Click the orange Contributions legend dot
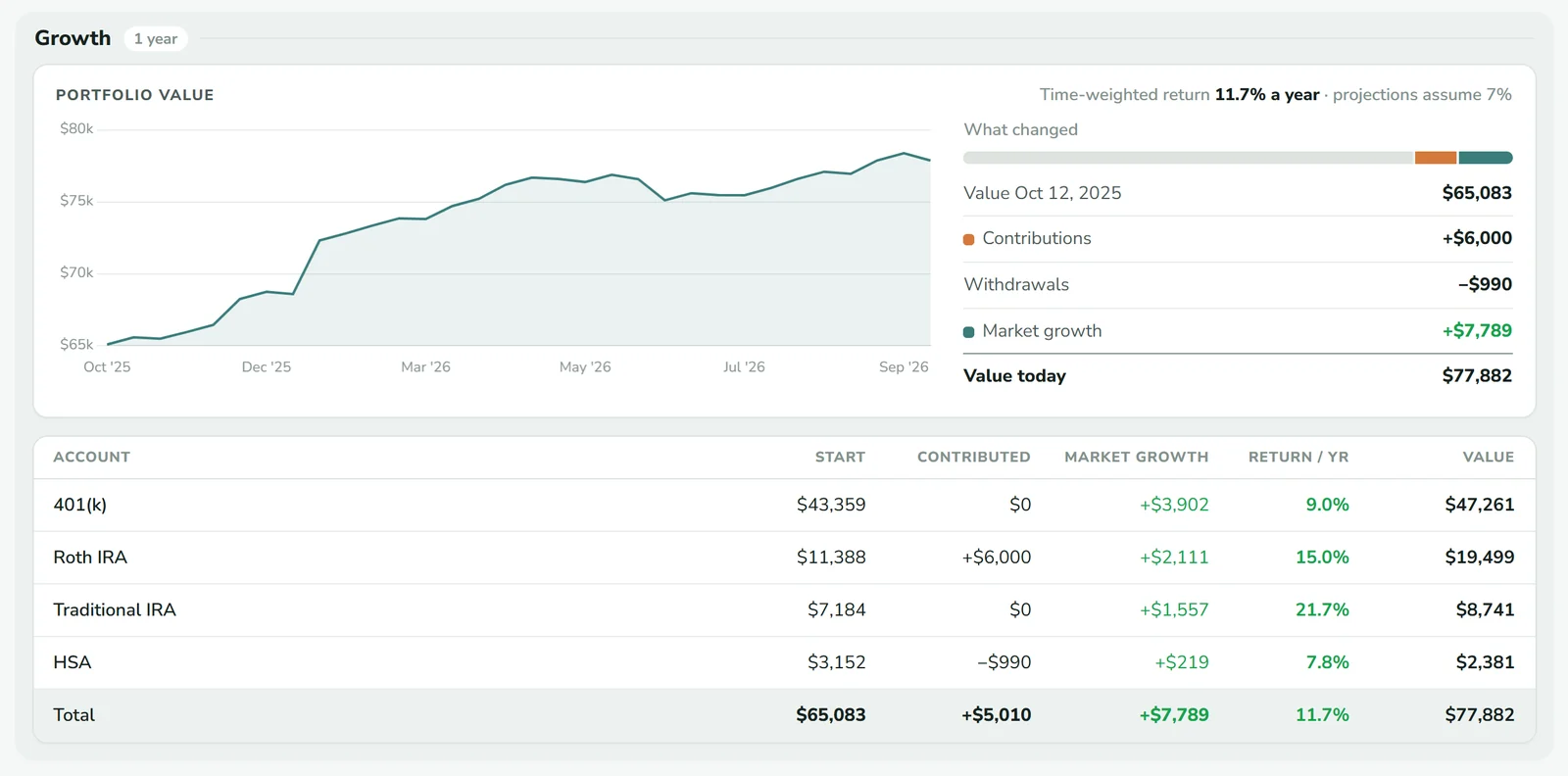1568x776 pixels. point(968,239)
